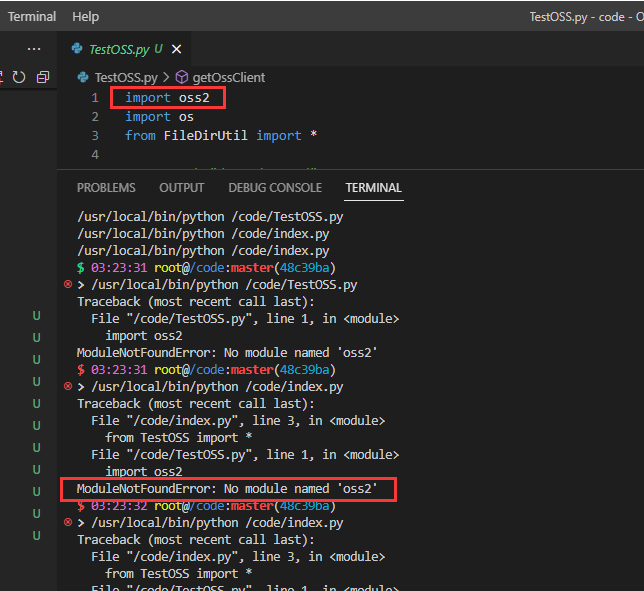Viewport: 644px width, 591px height.
Task: Switch to the PROBLEMS panel tab
Action: pyautogui.click(x=106, y=188)
